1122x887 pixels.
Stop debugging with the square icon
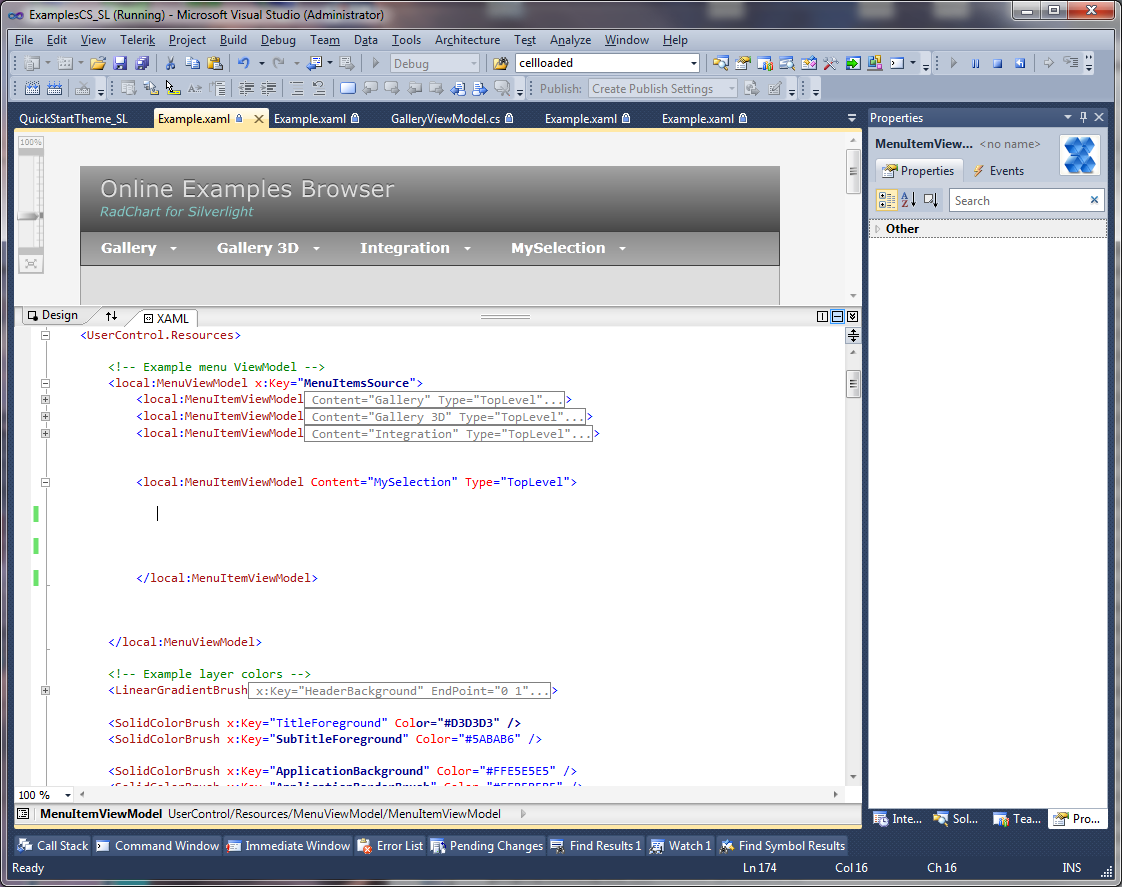point(997,63)
